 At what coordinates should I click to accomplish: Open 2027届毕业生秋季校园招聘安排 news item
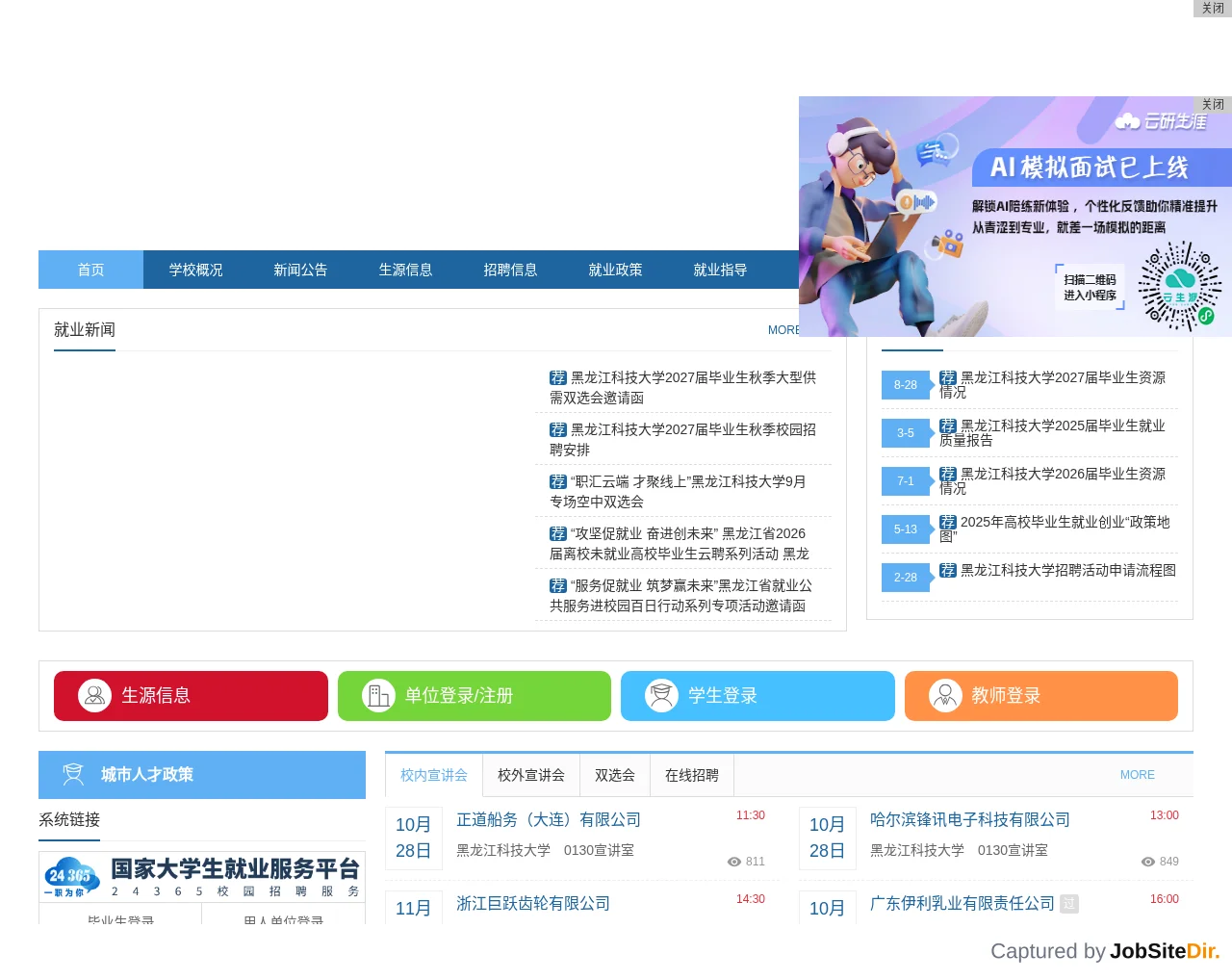(x=683, y=439)
